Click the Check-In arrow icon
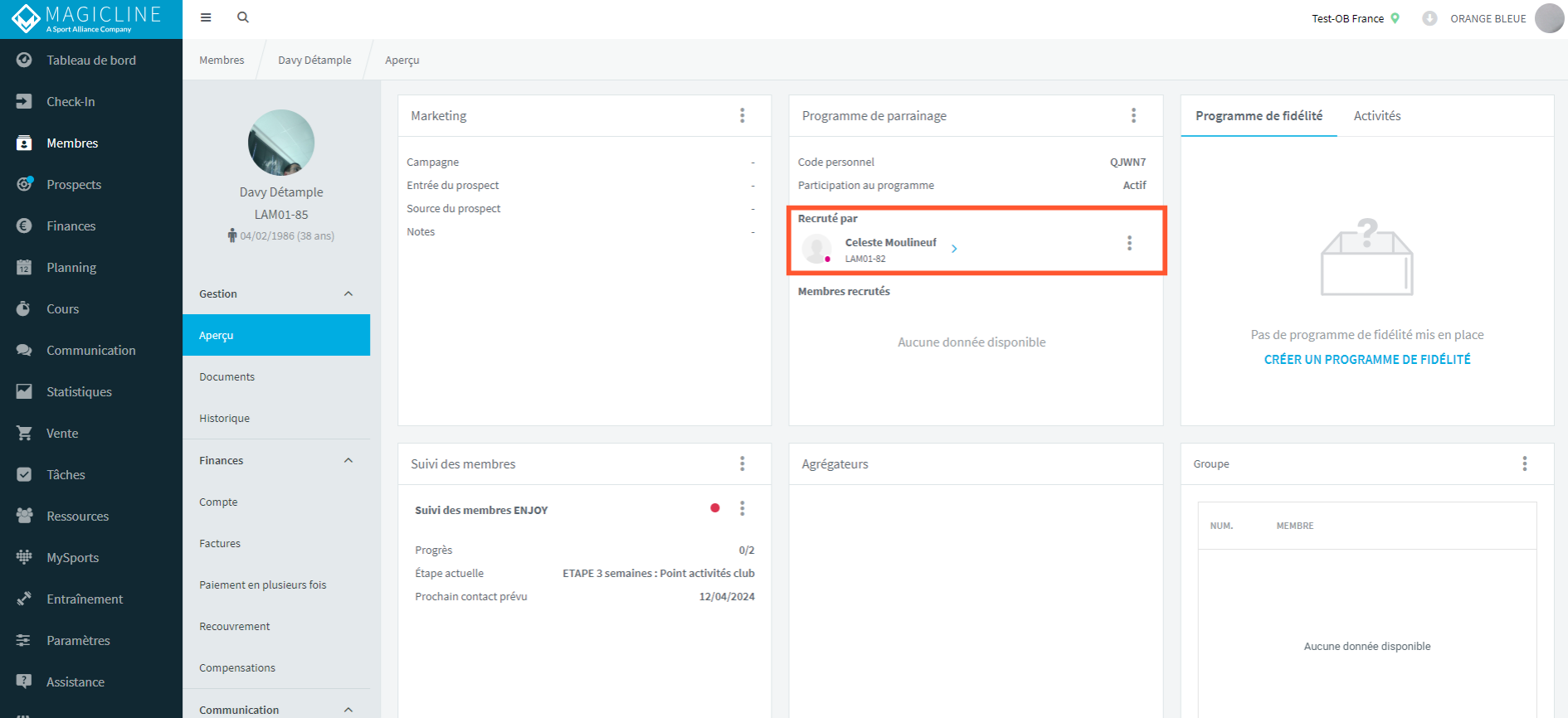The height and width of the screenshot is (718, 1568). click(24, 101)
